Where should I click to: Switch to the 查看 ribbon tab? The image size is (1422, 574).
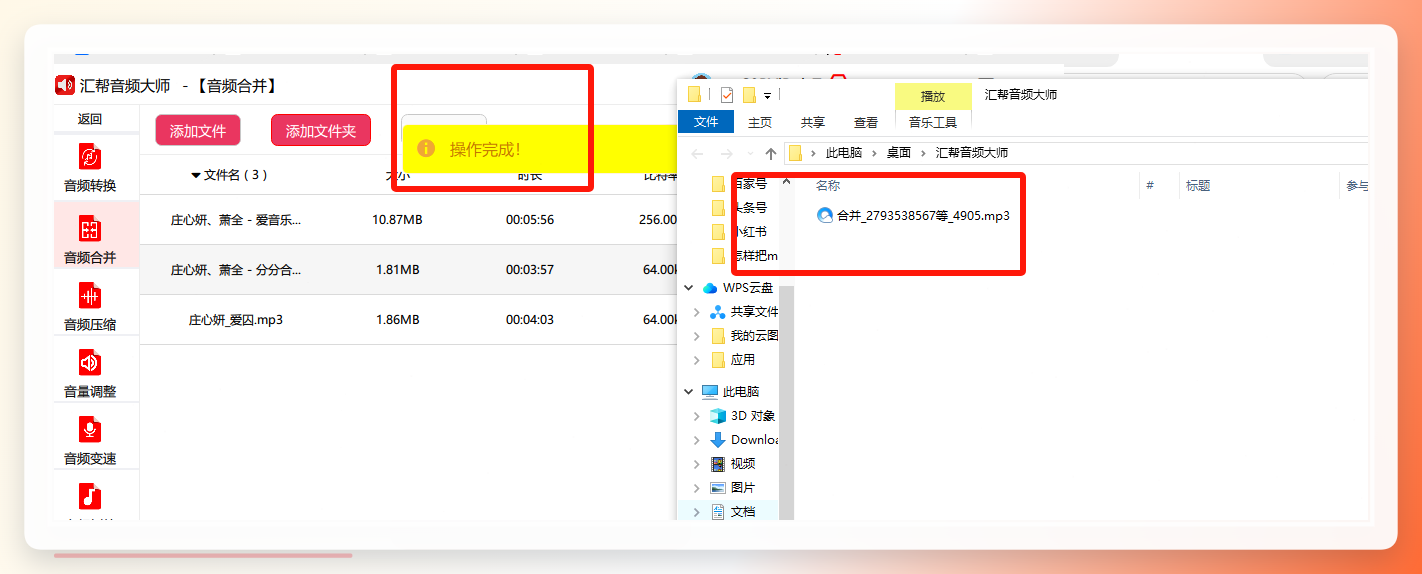866,122
